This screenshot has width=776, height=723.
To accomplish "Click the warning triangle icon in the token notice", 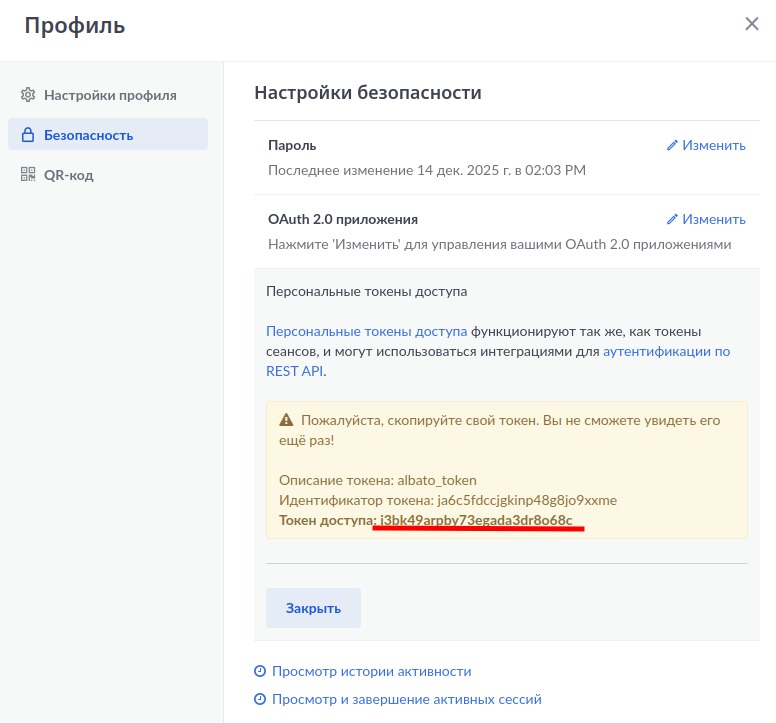I will click(286, 421).
